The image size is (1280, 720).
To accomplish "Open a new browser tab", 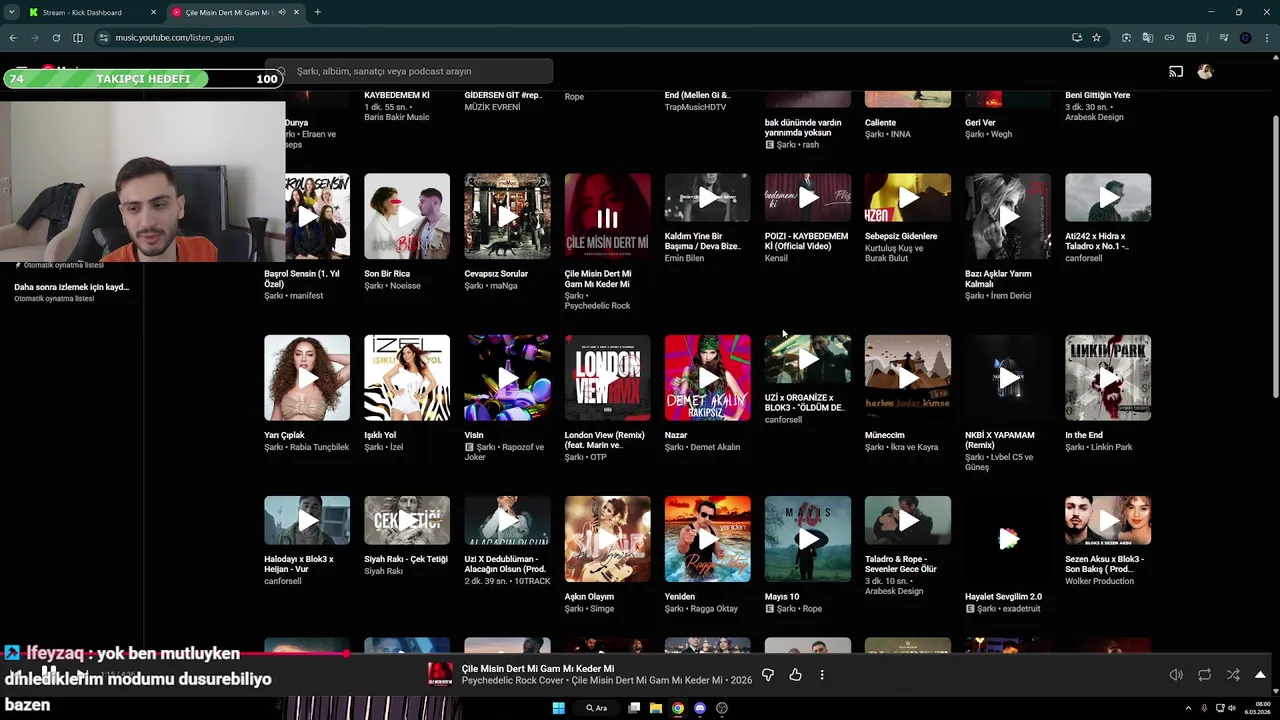I will (x=317, y=12).
